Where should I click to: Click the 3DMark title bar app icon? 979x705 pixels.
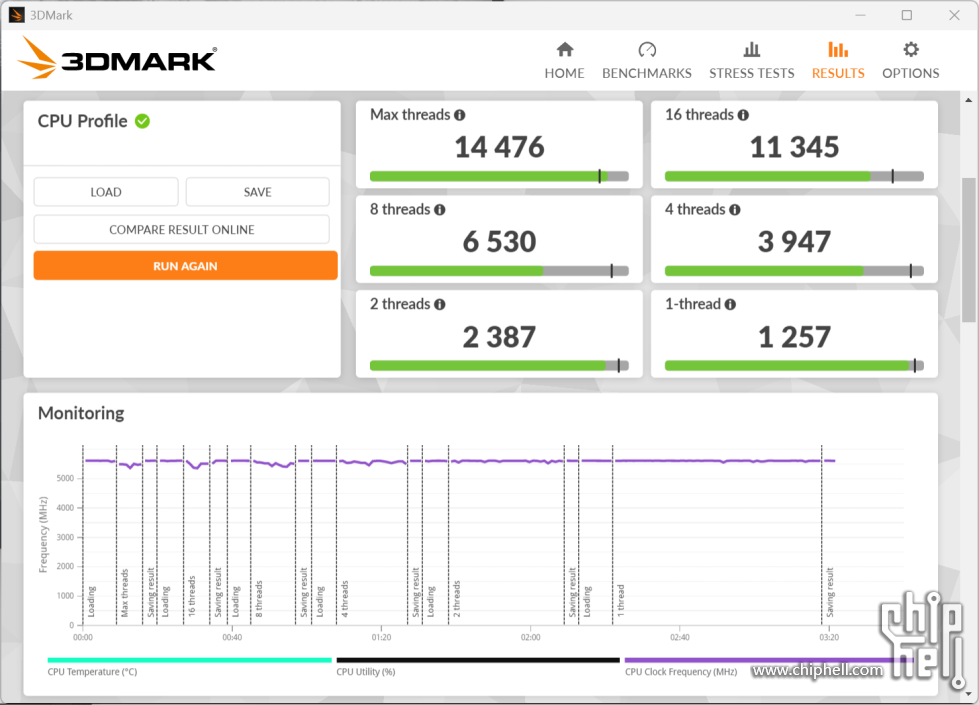[17, 15]
